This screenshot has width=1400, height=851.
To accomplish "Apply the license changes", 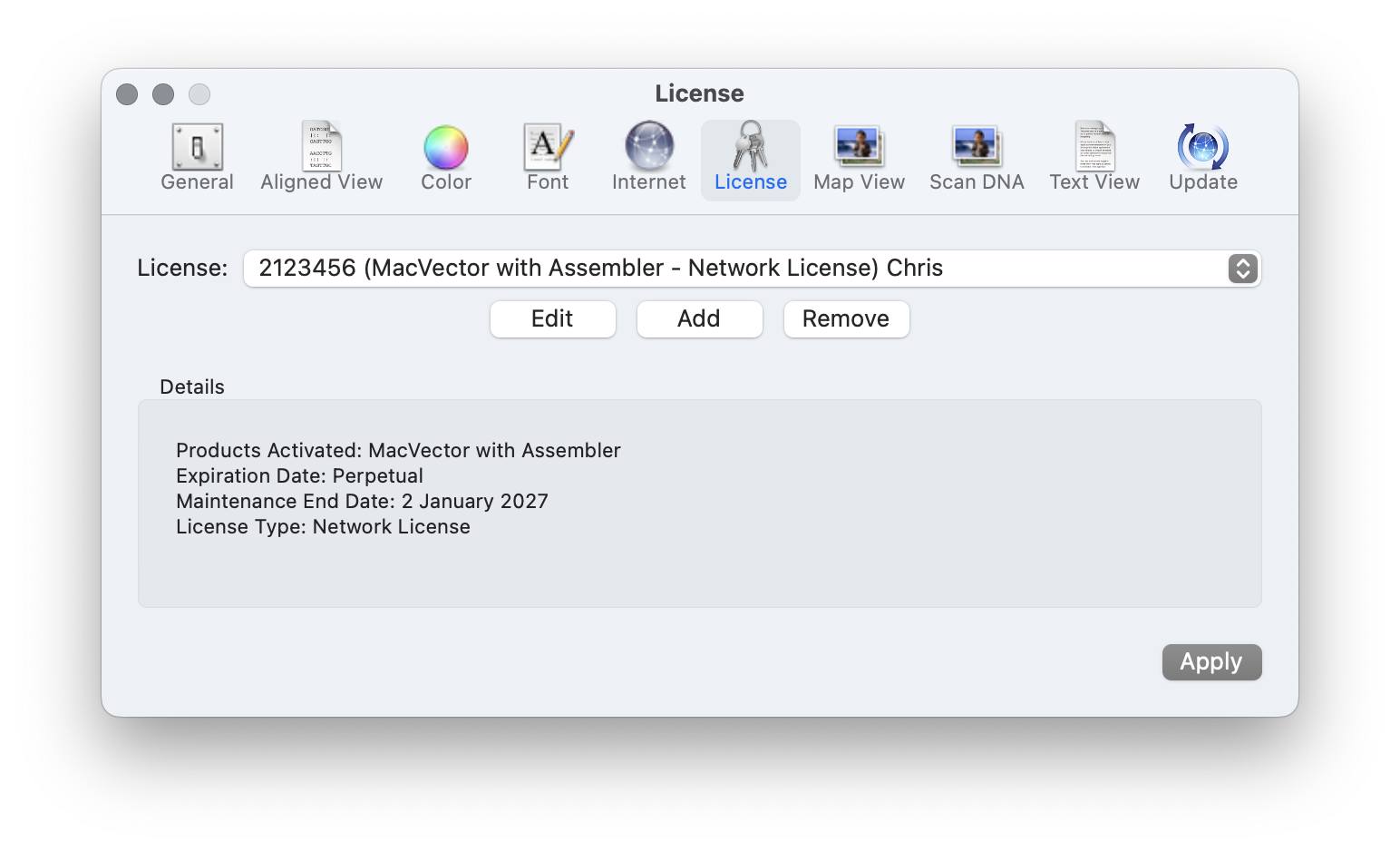I will pyautogui.click(x=1211, y=661).
